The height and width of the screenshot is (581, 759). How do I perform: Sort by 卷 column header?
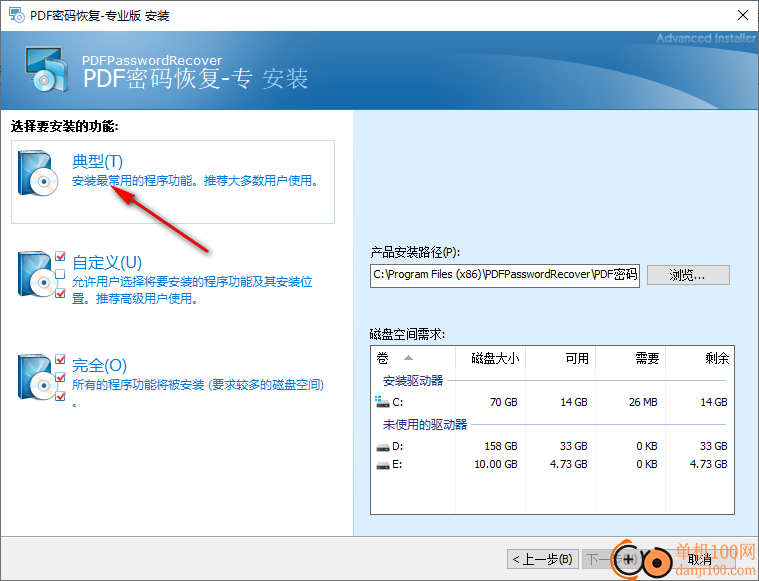[x=413, y=358]
